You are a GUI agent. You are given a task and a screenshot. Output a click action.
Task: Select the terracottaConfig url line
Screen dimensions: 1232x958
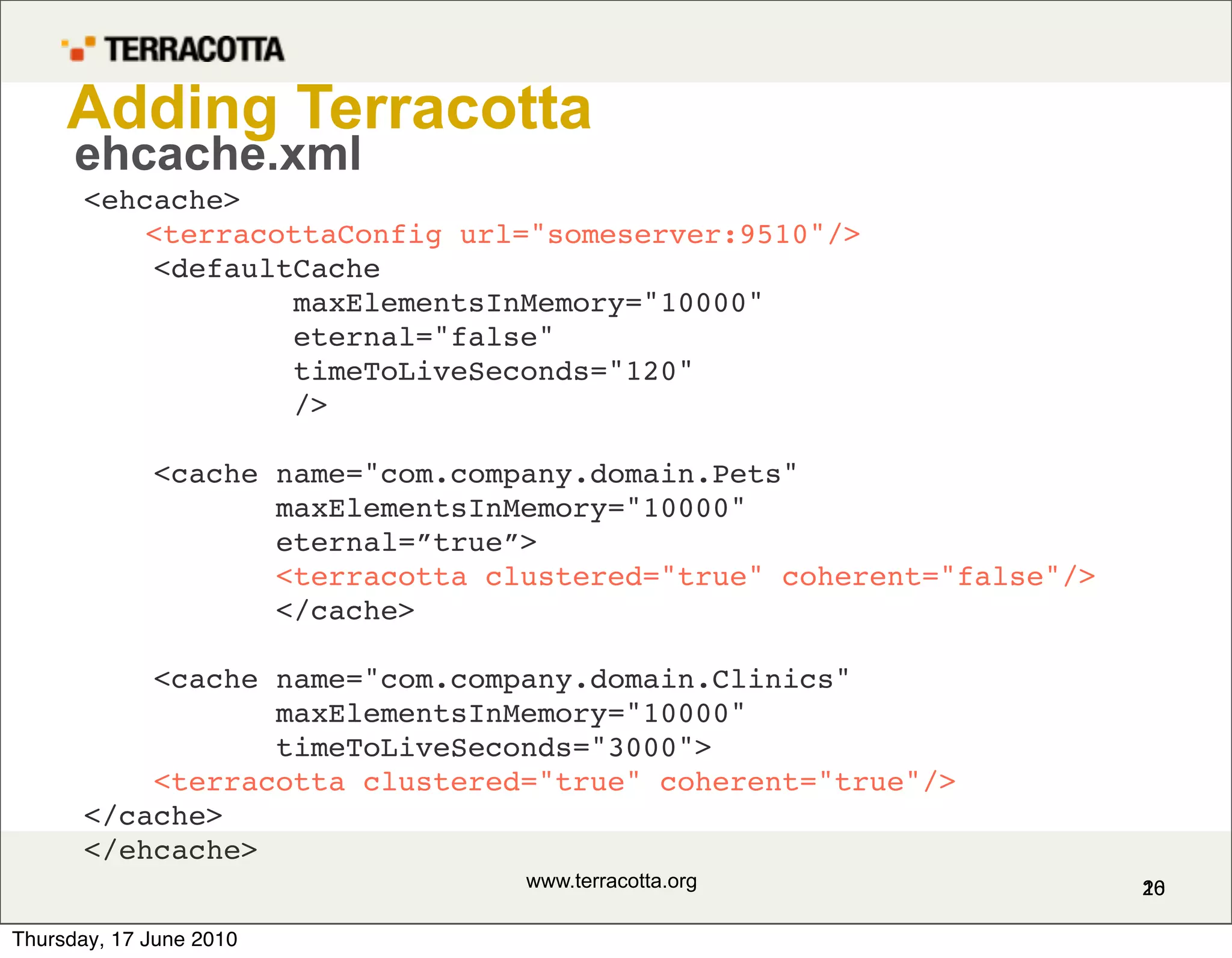503,235
